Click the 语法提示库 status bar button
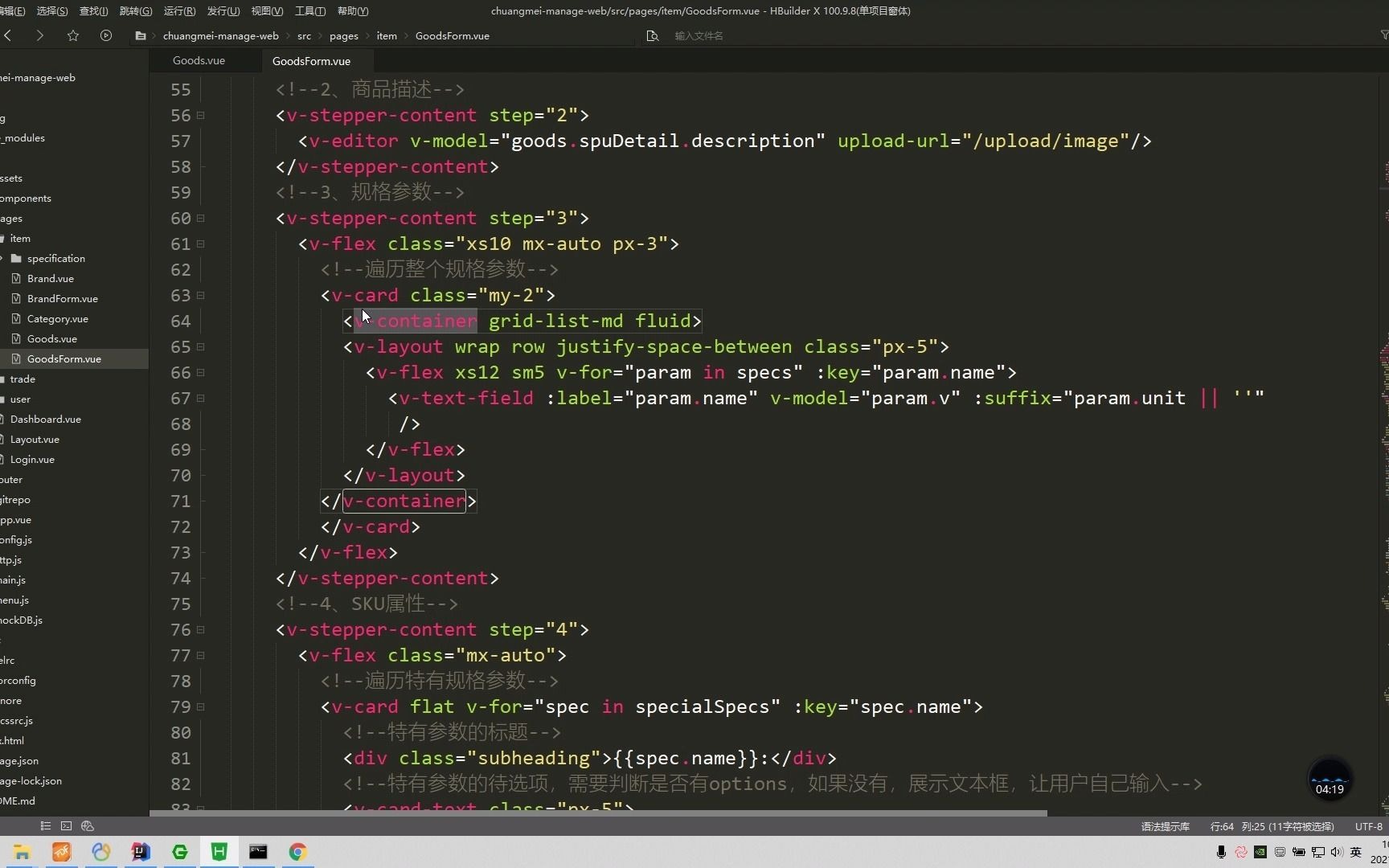 pyautogui.click(x=1165, y=826)
